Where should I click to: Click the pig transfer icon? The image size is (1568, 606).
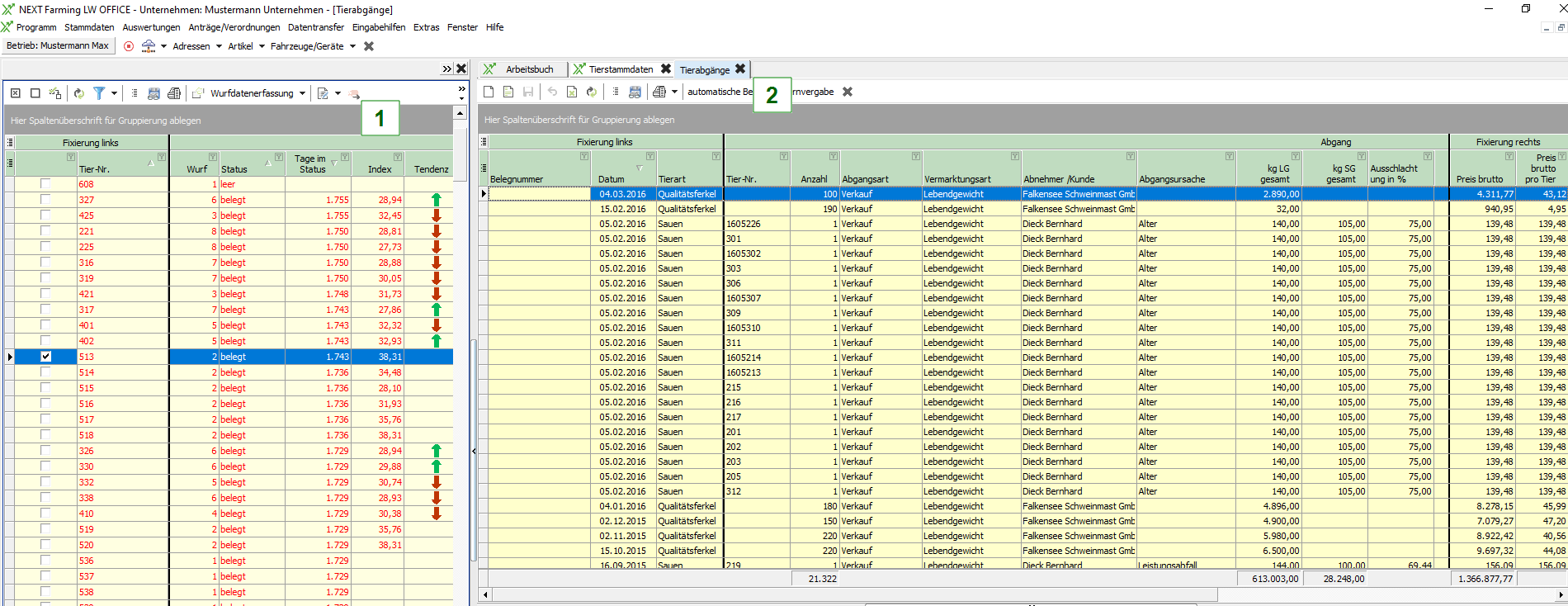coord(354,94)
